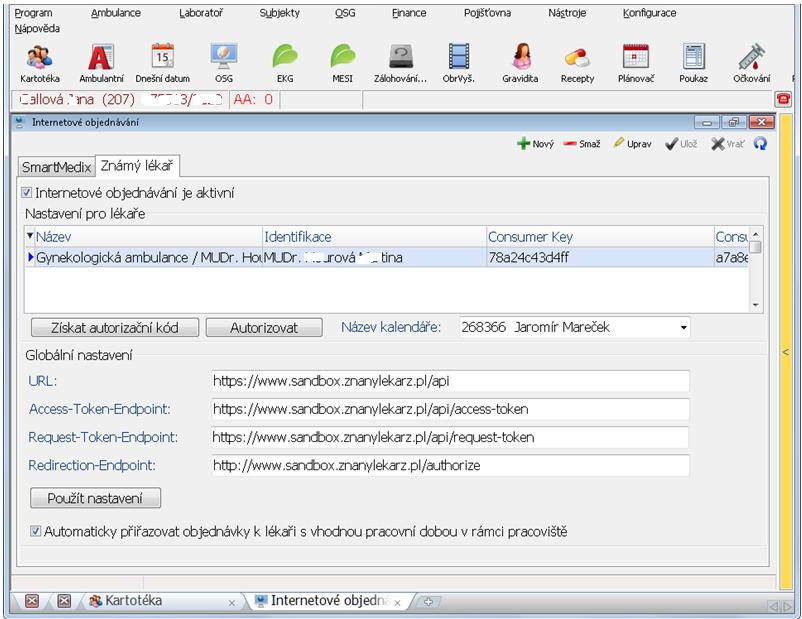Select the Známý lékař tab
Image resolution: width=802 pixels, height=619 pixels.
[137, 165]
